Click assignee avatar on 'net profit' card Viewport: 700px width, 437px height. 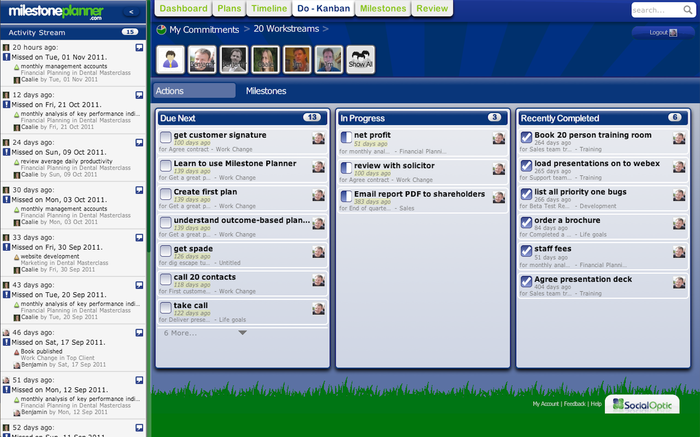[x=499, y=139]
